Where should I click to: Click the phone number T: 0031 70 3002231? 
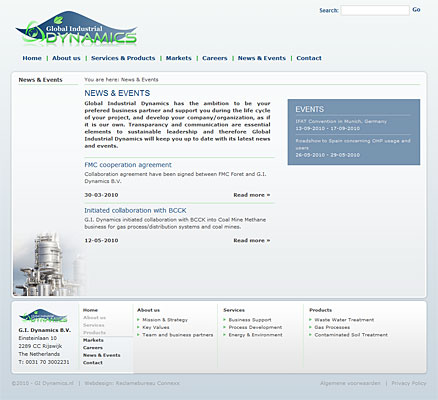(44, 362)
